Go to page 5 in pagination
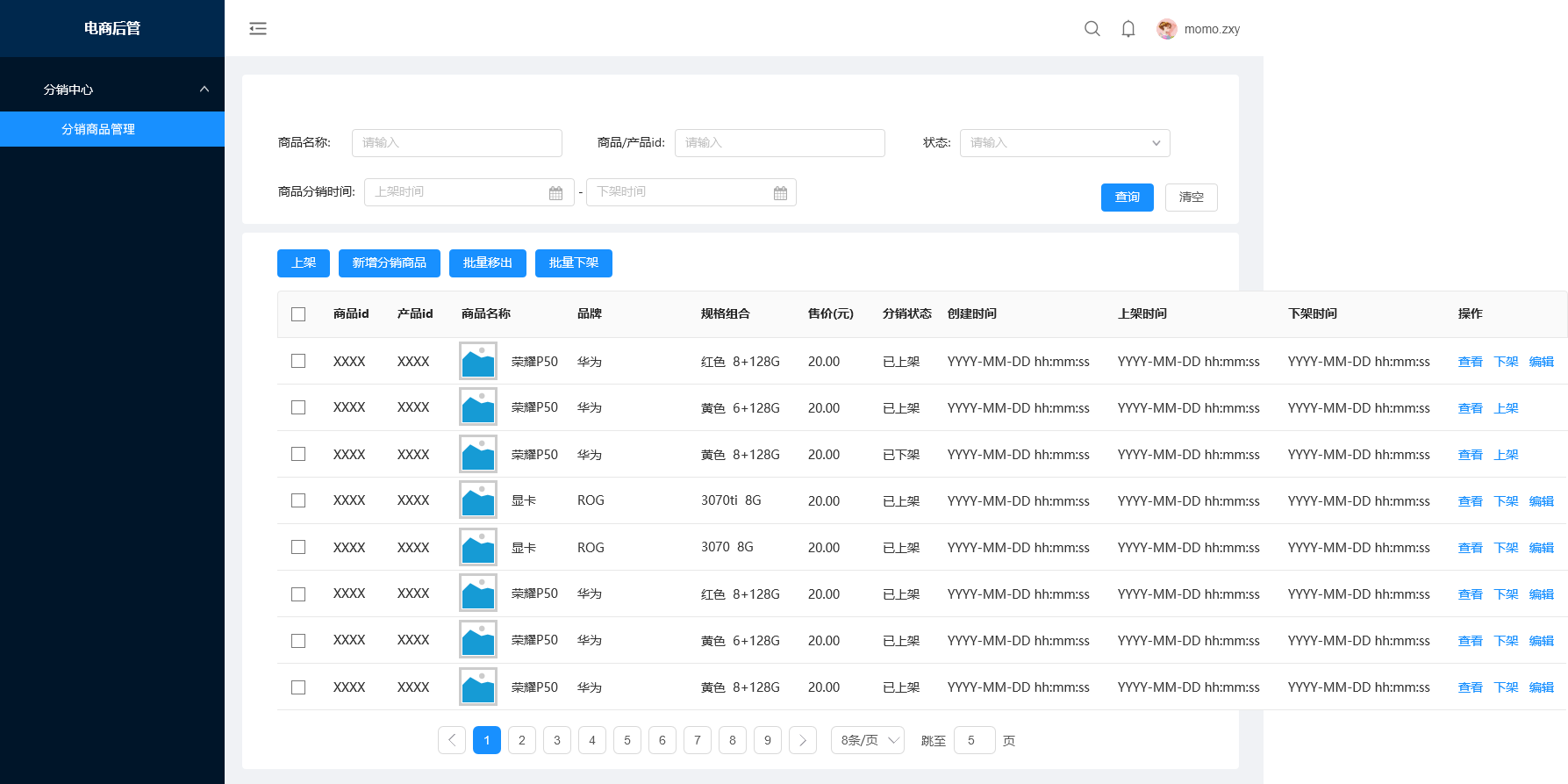The width and height of the screenshot is (1568, 784). (x=627, y=740)
